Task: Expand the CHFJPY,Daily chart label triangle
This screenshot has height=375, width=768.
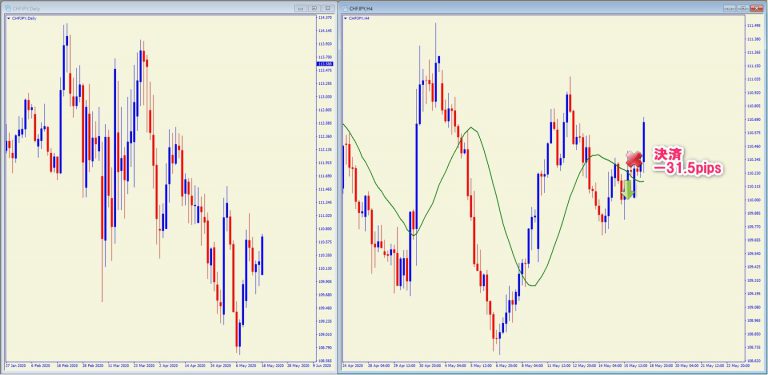Action: point(8,18)
